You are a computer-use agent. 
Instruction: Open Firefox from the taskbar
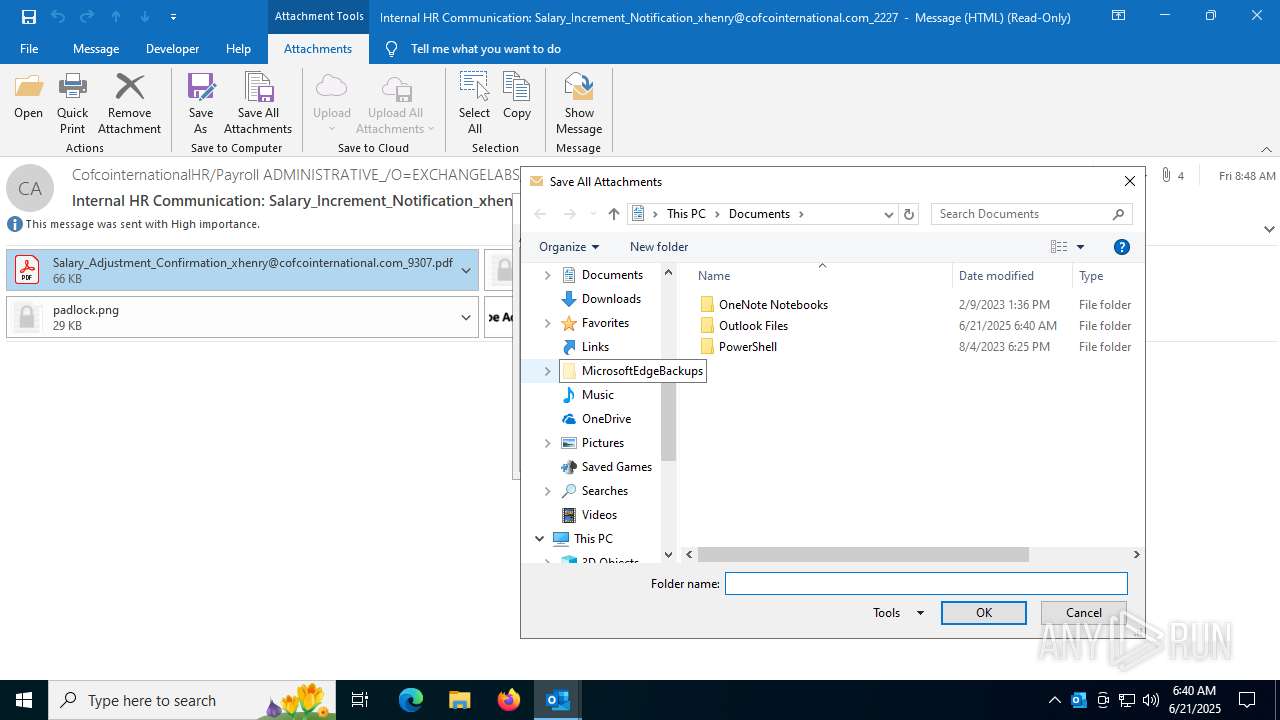click(x=508, y=700)
